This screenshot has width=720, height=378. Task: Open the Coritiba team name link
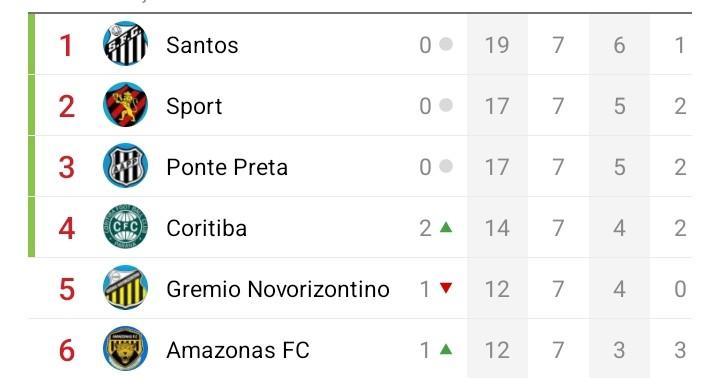(207, 228)
